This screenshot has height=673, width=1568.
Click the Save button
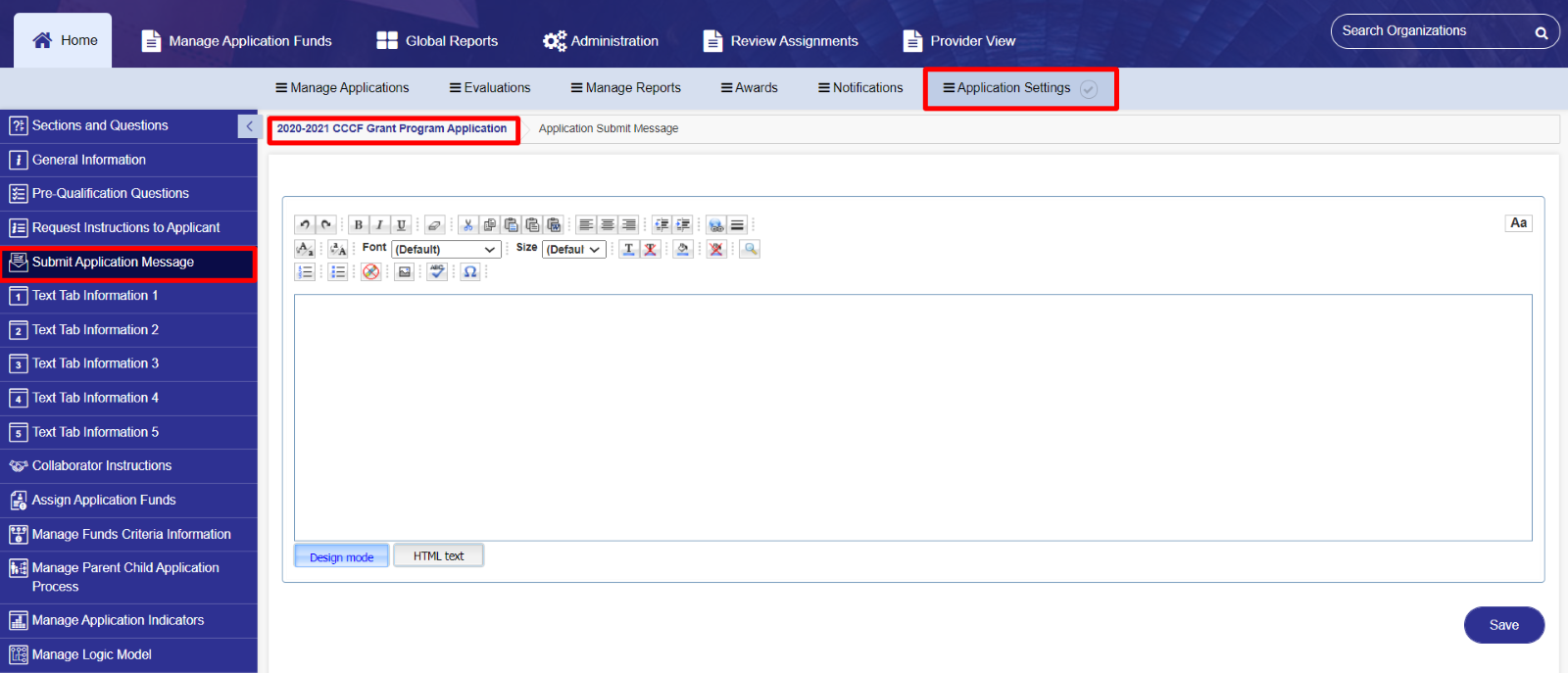pyautogui.click(x=1503, y=625)
